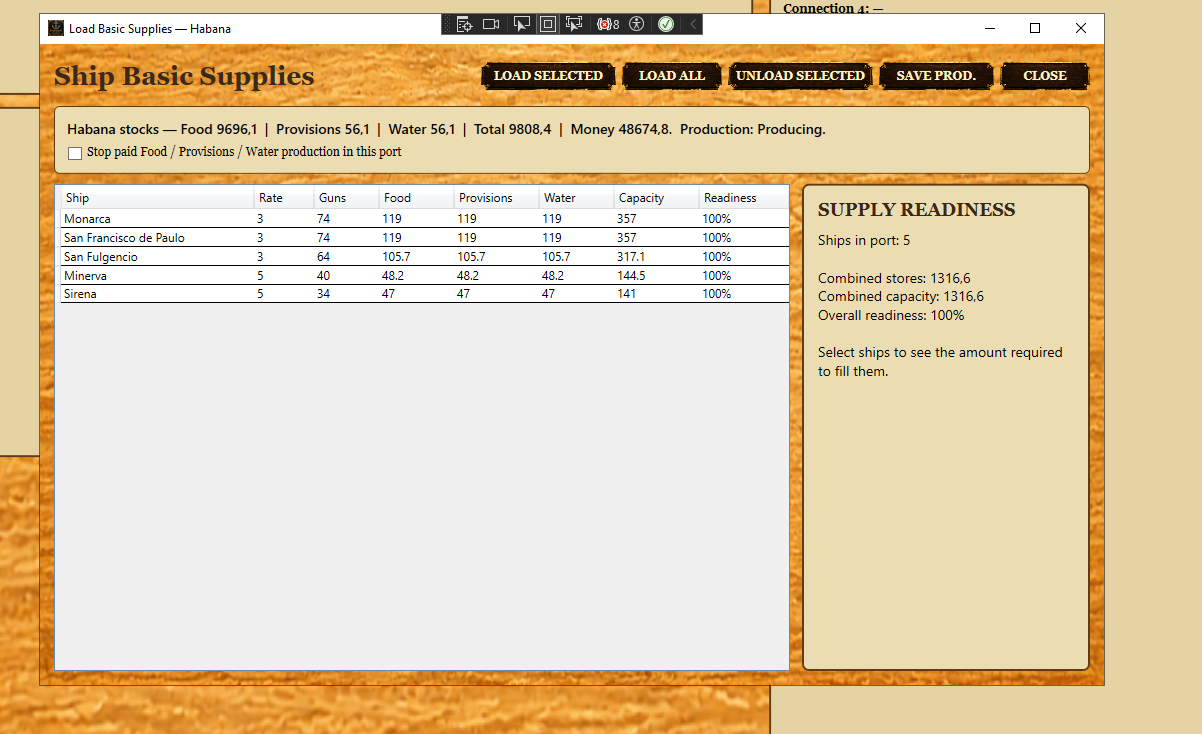The image size is (1202, 734).
Task: Click the Ships in port: 5 line
Action: (x=864, y=241)
